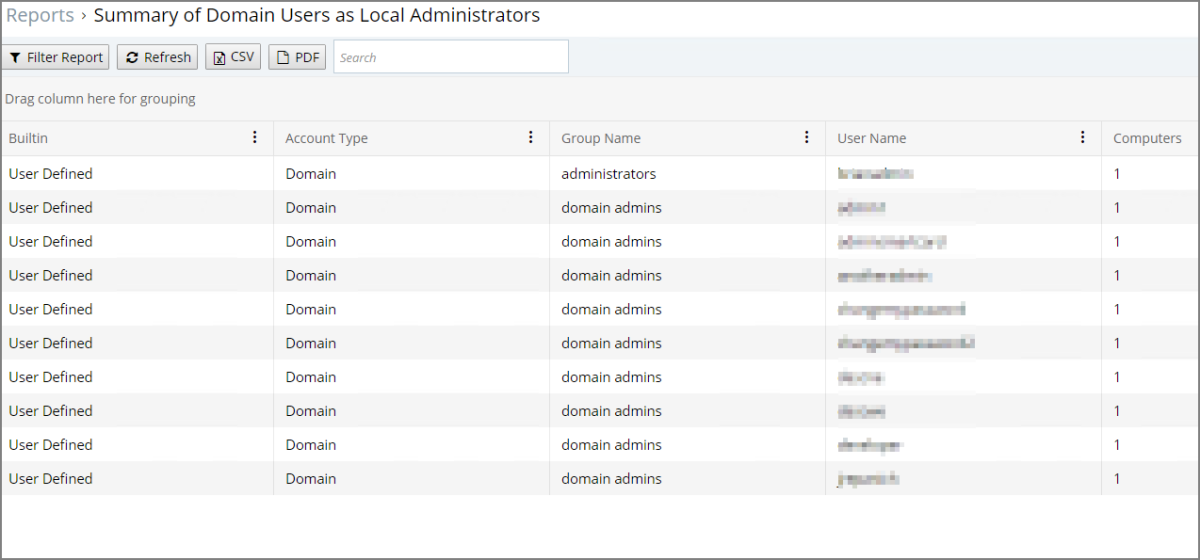Image resolution: width=1200 pixels, height=560 pixels.
Task: Click the first row's User Defined cell
Action: click(x=50, y=174)
